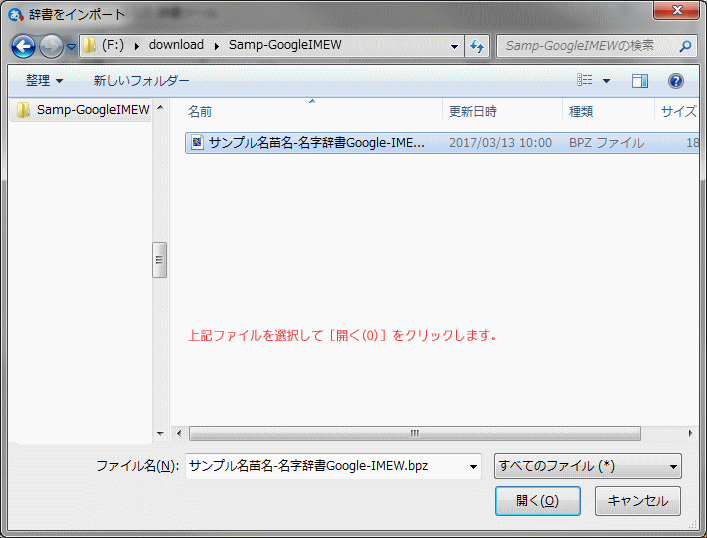Image resolution: width=707 pixels, height=538 pixels.
Task: Open the address bar history dropdown
Action: [454, 46]
